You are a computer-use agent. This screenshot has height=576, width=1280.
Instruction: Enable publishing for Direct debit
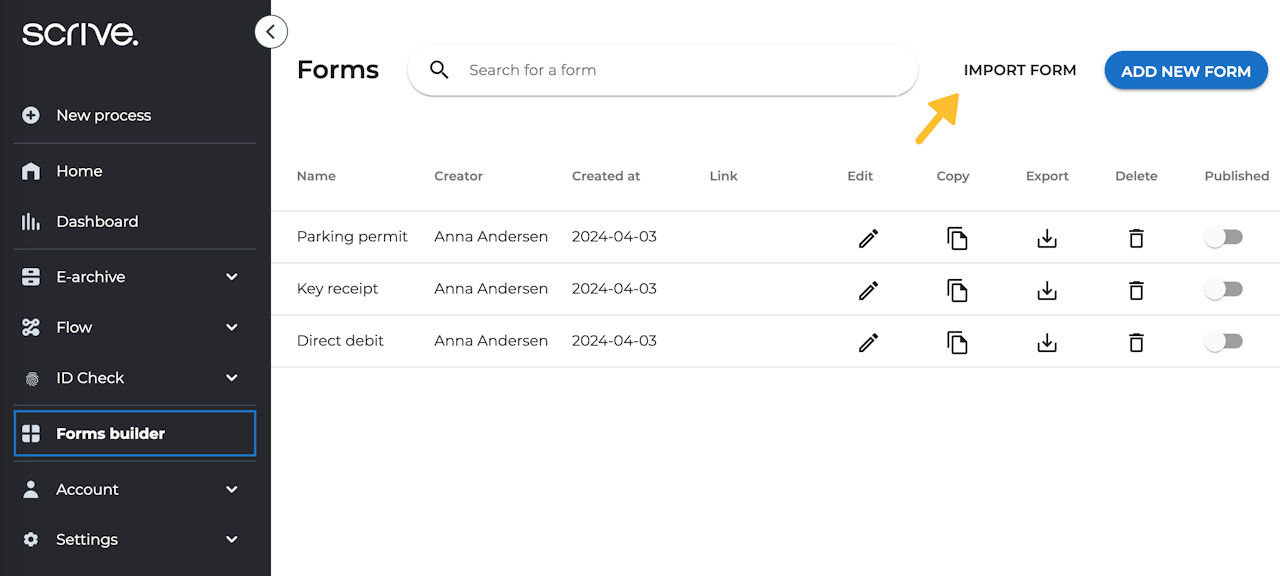[x=1224, y=341]
